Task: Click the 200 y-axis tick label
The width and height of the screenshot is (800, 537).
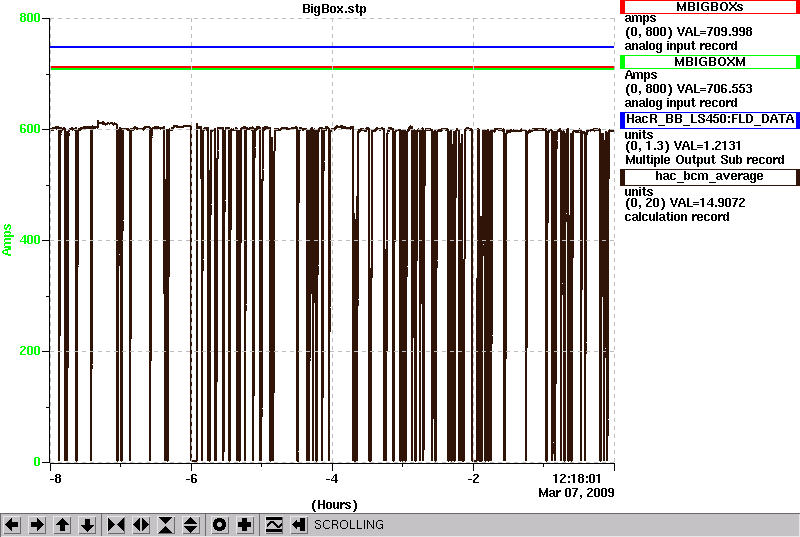Action: coord(30,351)
